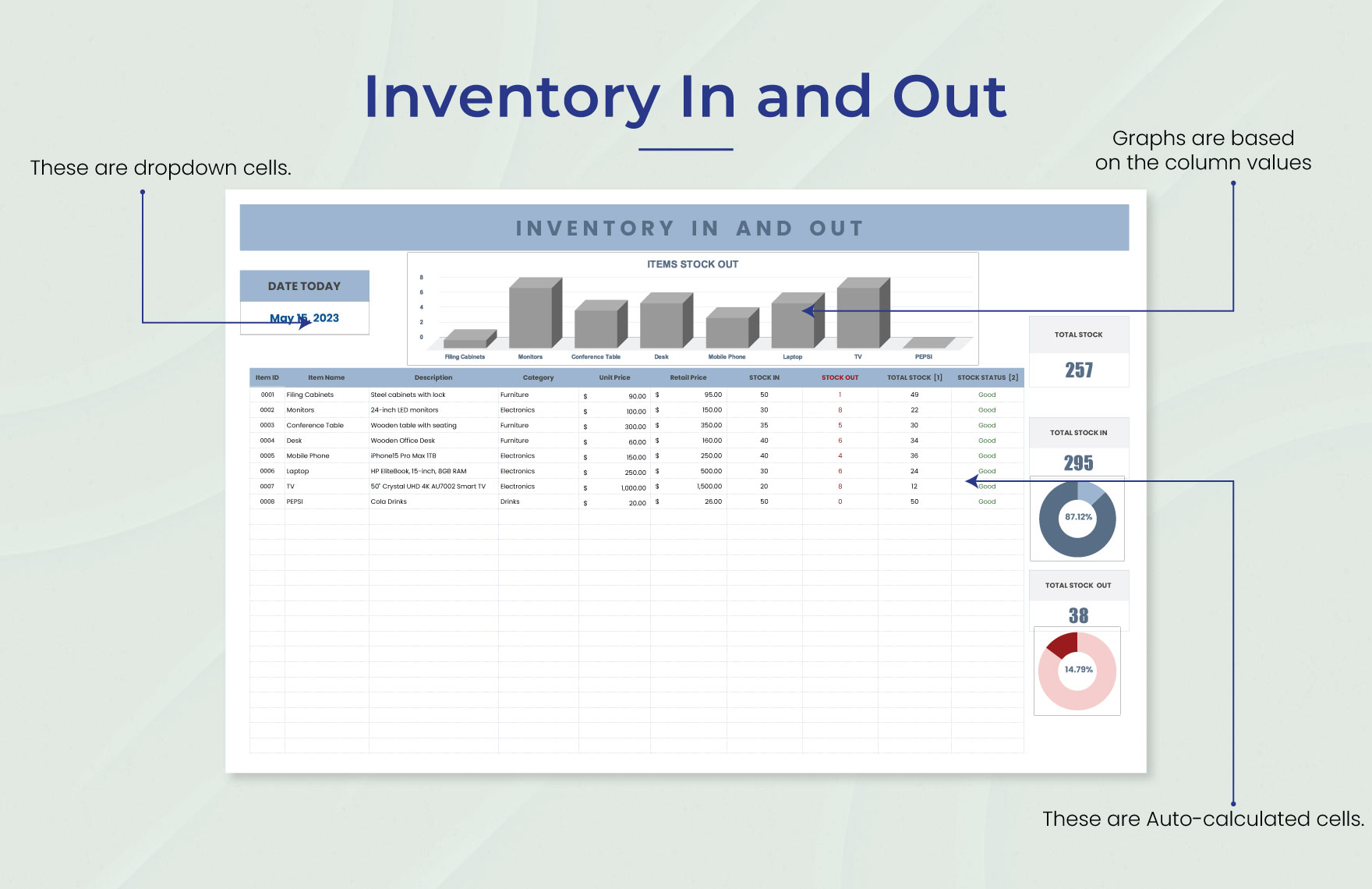Click the Item Name column header

point(325,377)
